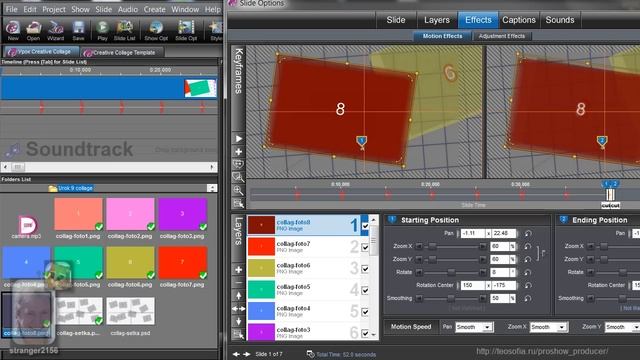Open Adjustment Effects sub-tab
This screenshot has width=640, height=360.
502,36
